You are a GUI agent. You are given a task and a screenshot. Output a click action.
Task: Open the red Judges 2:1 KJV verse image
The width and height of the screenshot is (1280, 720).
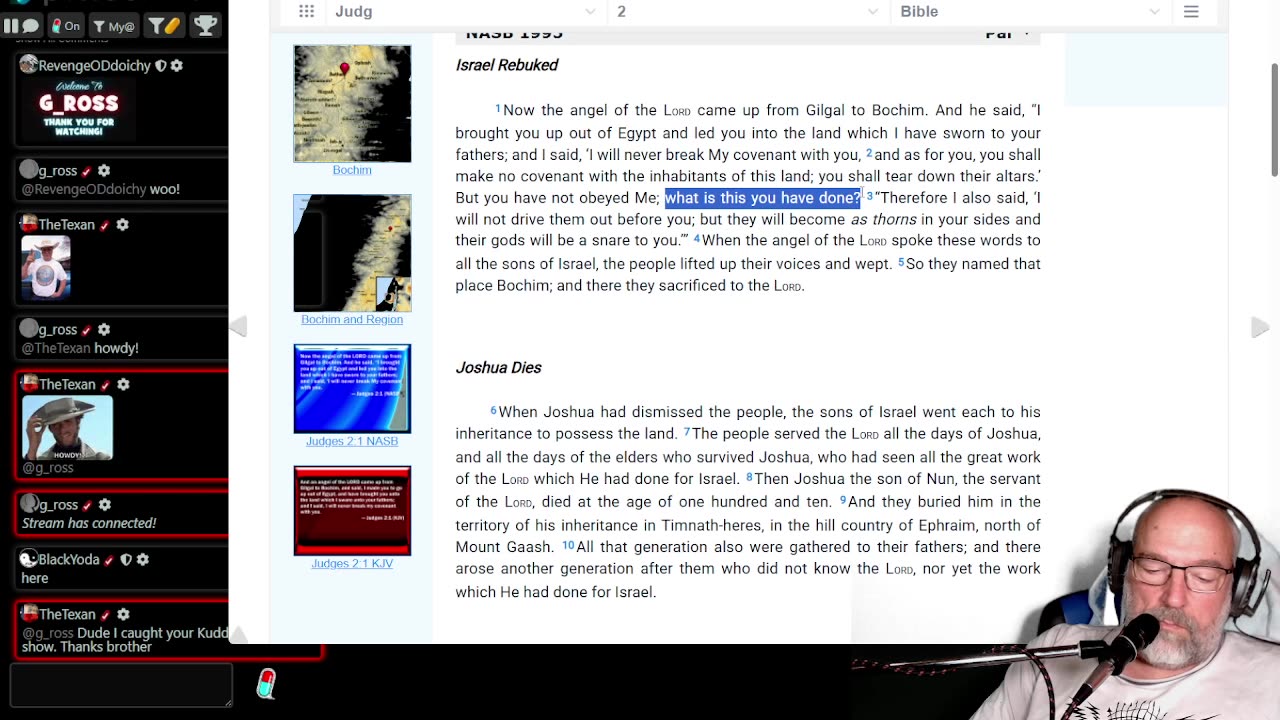tap(352, 511)
